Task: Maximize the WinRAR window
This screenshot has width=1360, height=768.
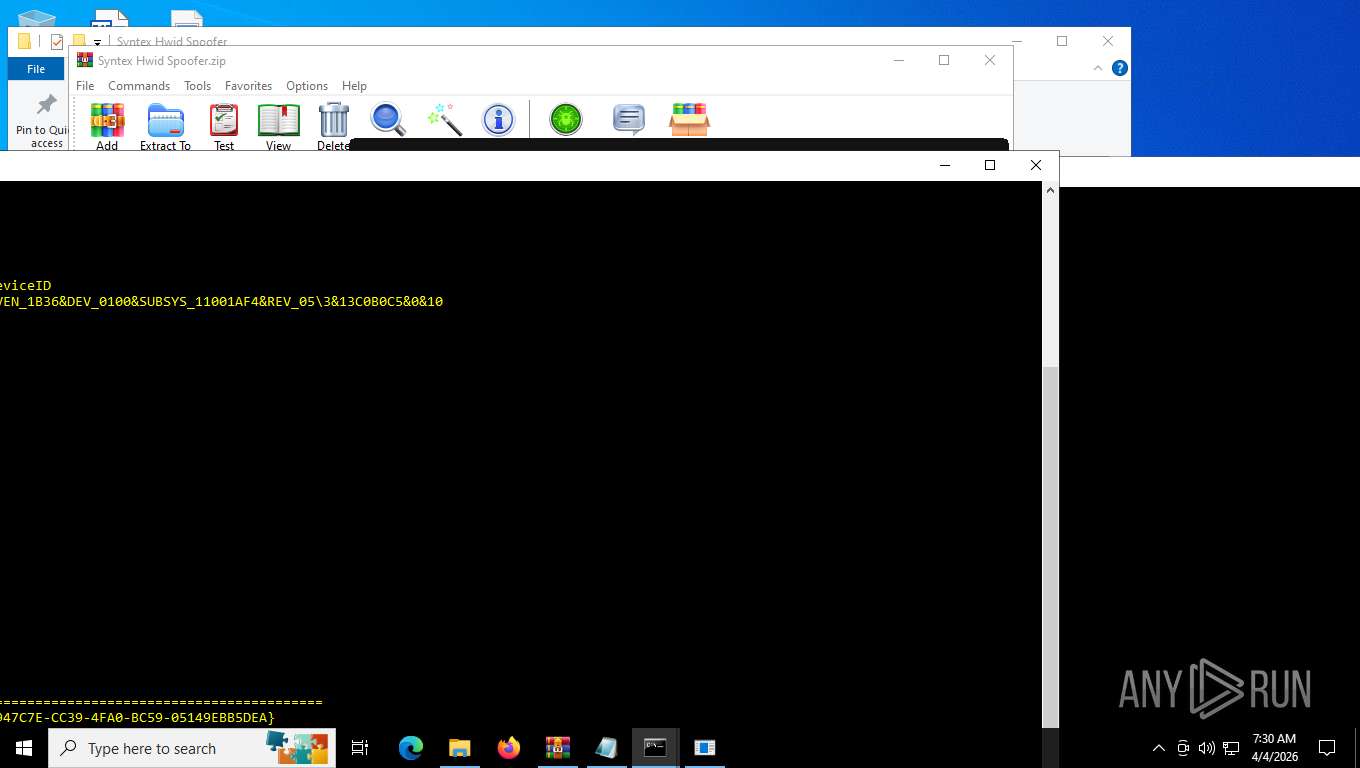Action: pos(943,60)
